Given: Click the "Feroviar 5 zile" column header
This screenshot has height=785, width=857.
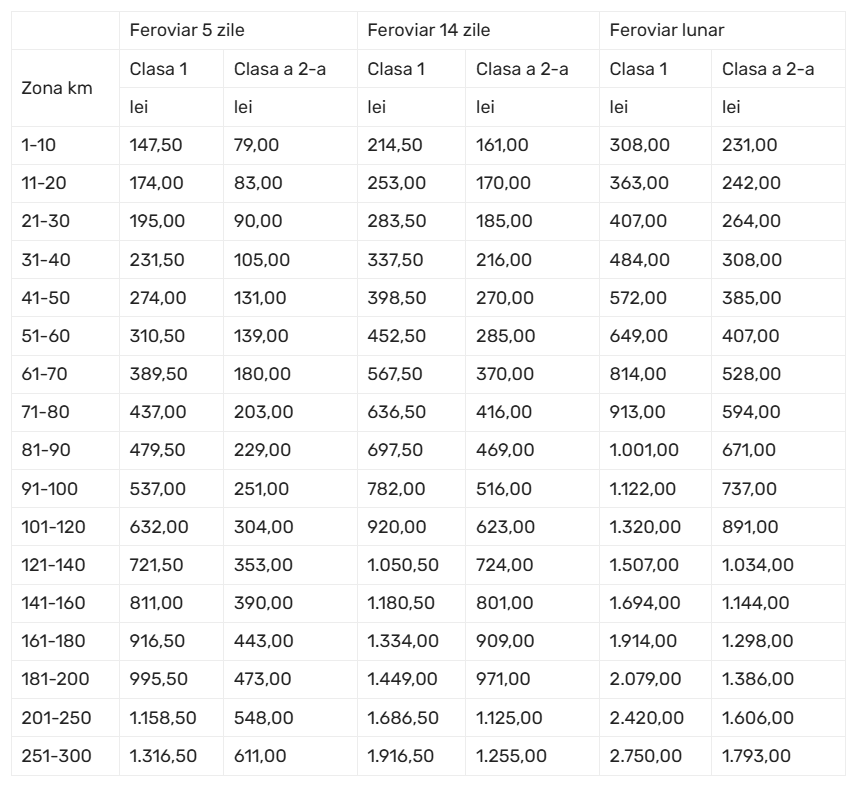Looking at the screenshot, I should coord(176,30).
